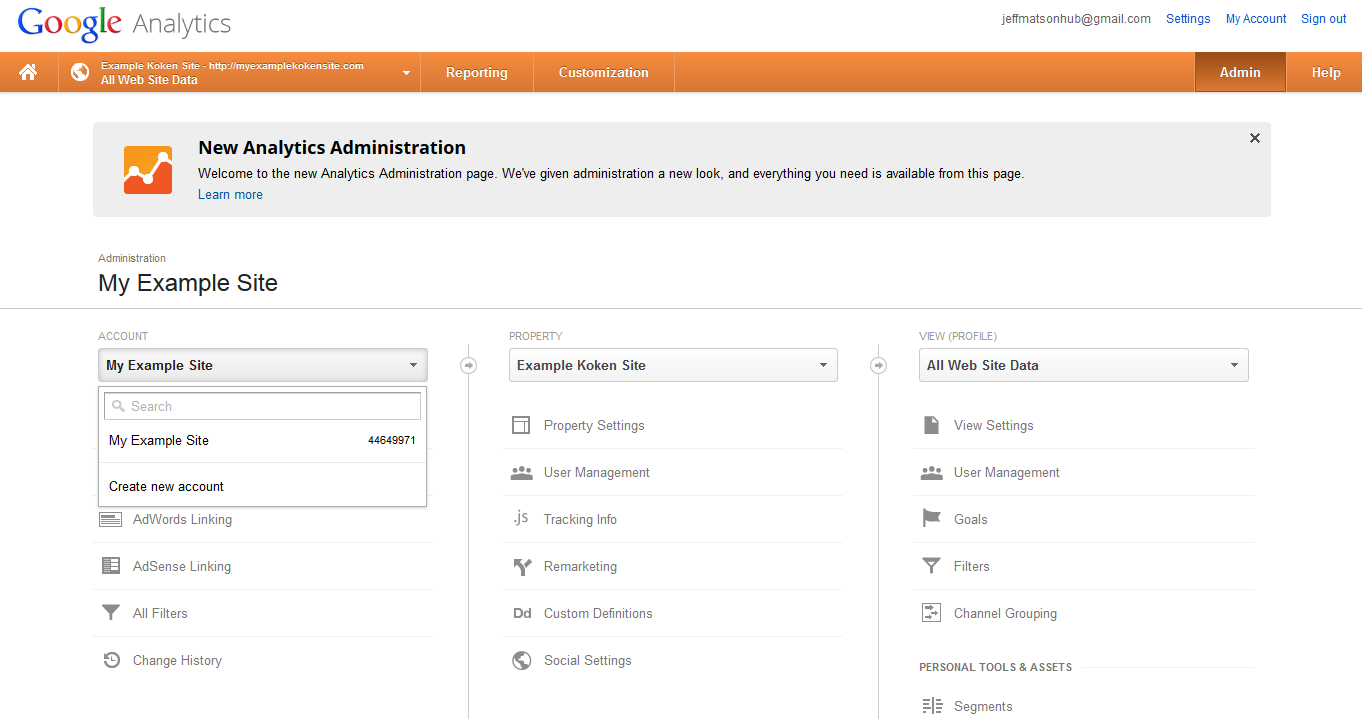Click the Remarketing fork icon
This screenshot has width=1362, height=719.
coord(521,566)
